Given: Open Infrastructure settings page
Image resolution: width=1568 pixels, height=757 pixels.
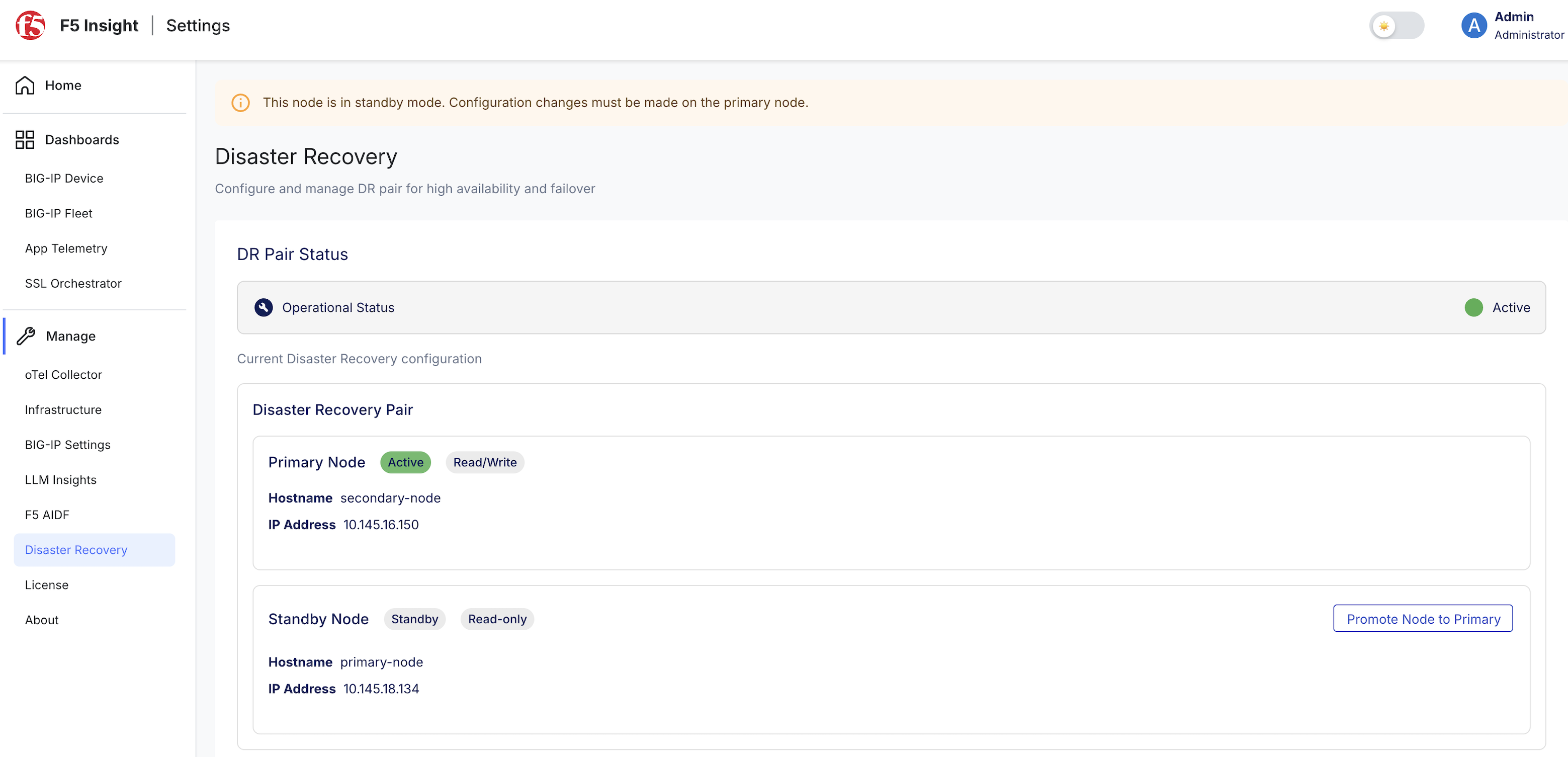Looking at the screenshot, I should click(x=63, y=410).
